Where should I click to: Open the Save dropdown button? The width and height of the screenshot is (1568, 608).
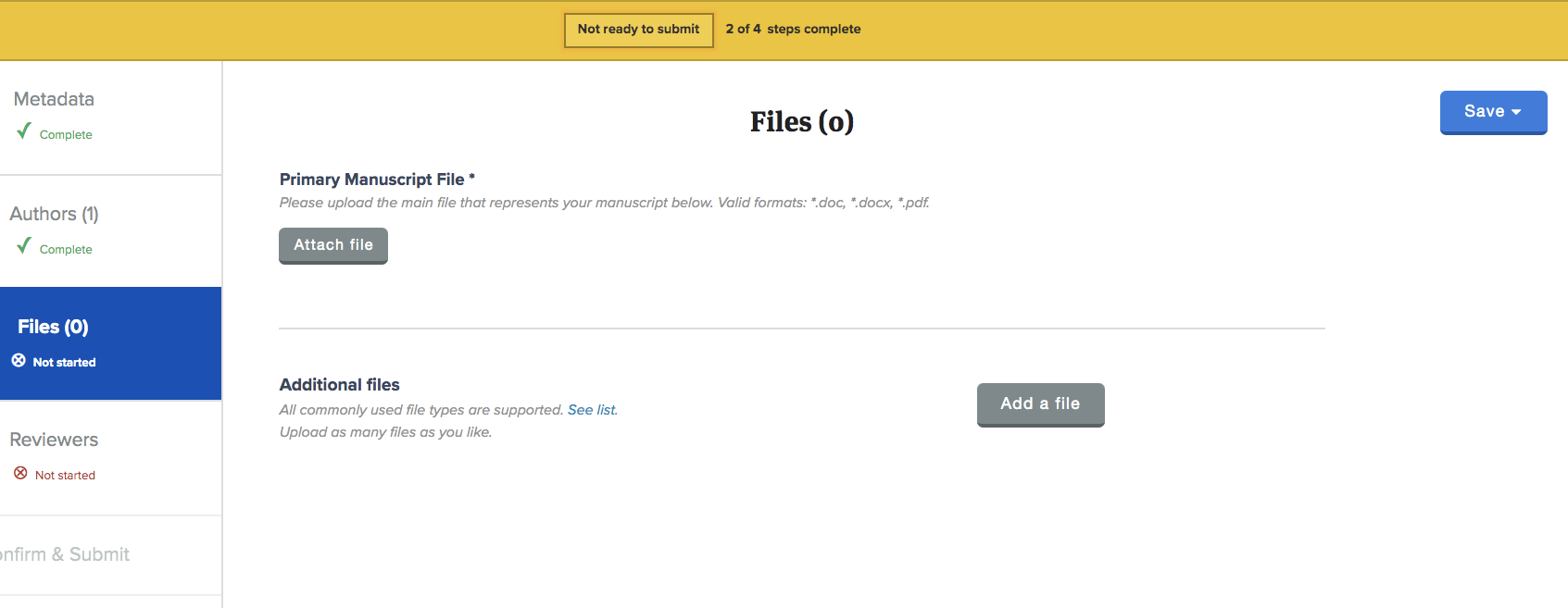1493,112
